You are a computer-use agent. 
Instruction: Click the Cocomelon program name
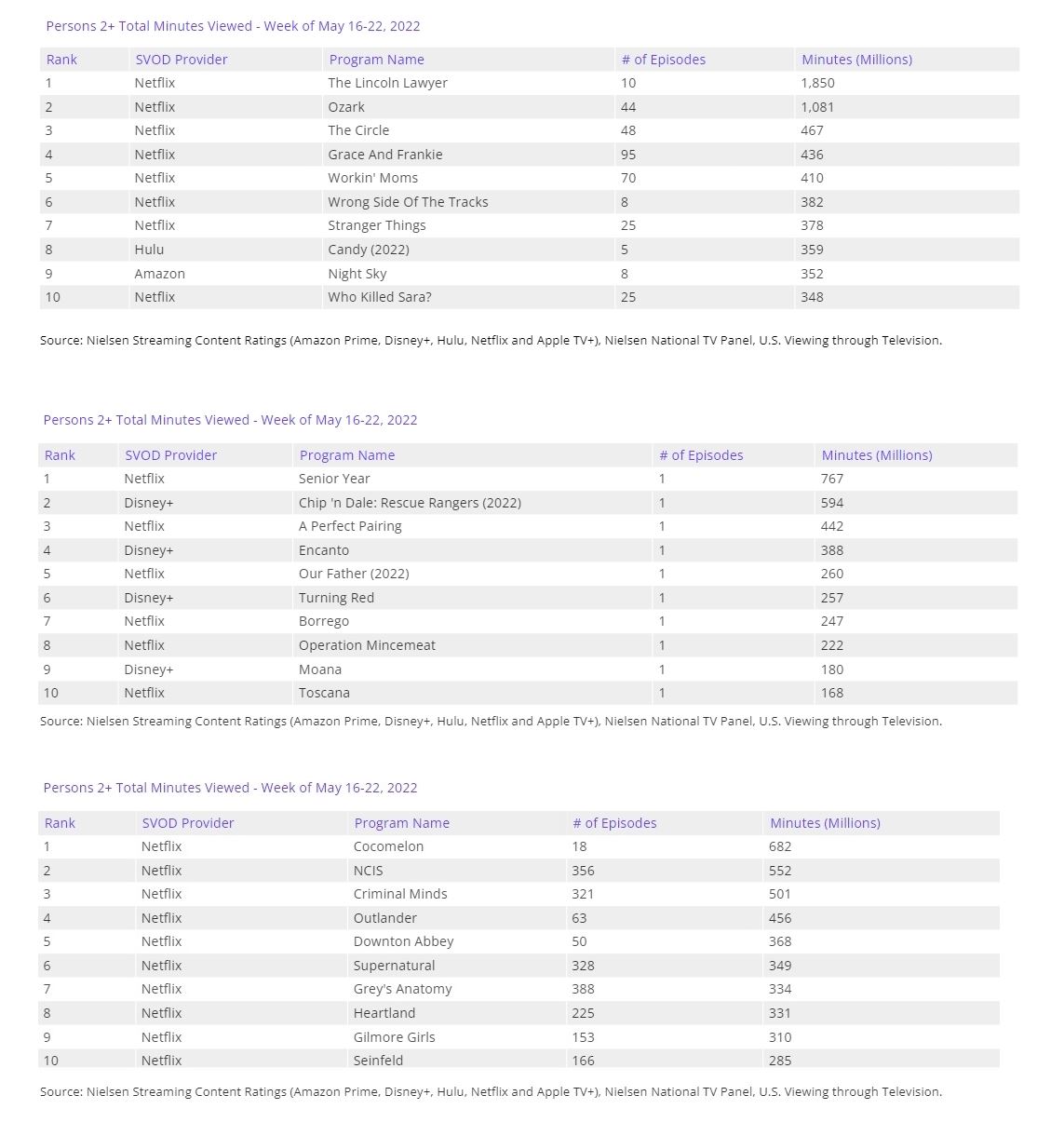tap(388, 846)
